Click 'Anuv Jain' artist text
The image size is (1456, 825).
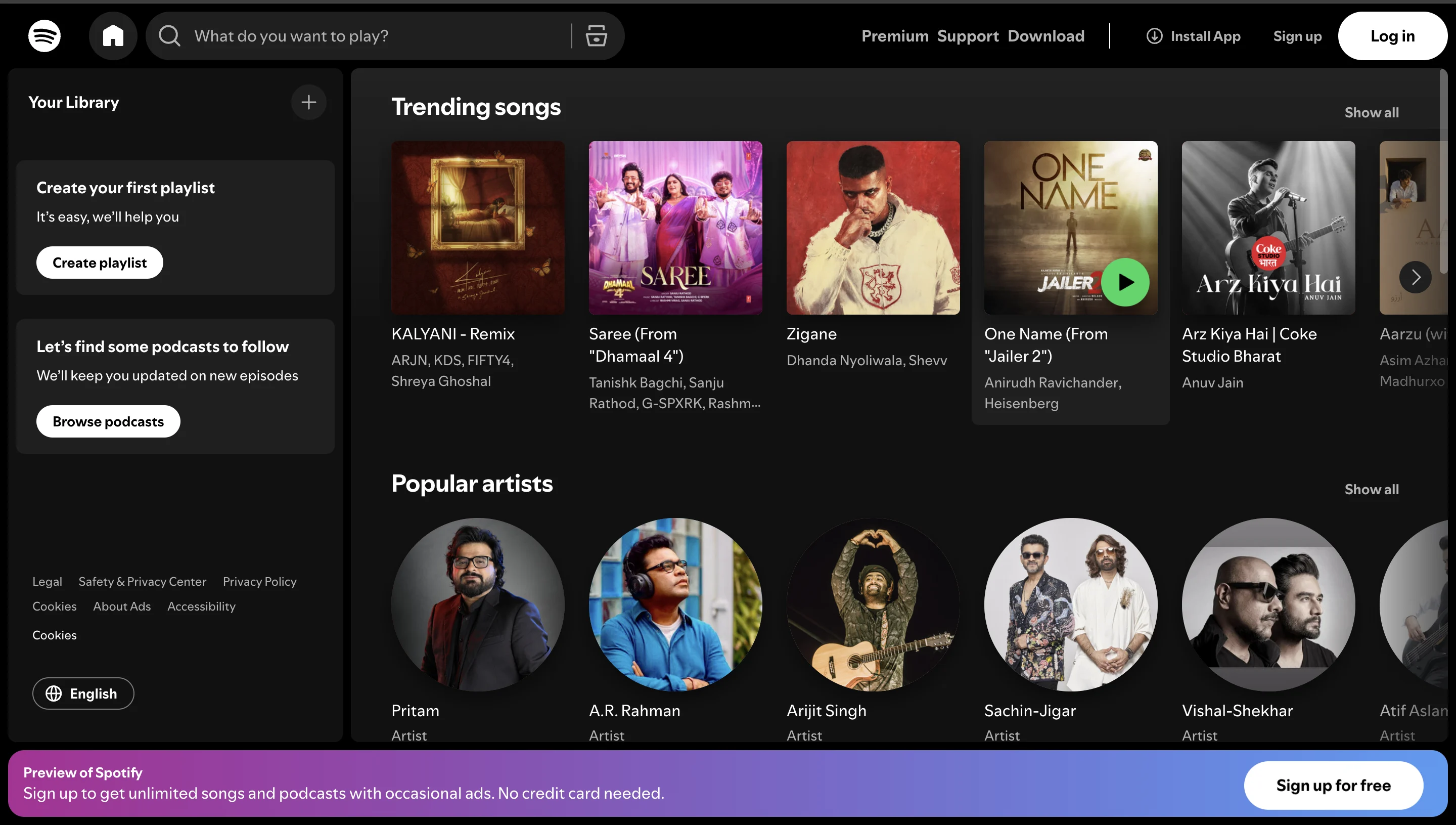pyautogui.click(x=1212, y=382)
